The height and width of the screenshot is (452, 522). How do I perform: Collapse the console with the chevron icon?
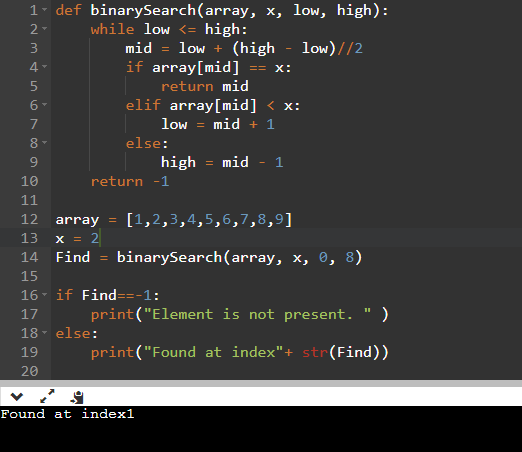(16, 397)
